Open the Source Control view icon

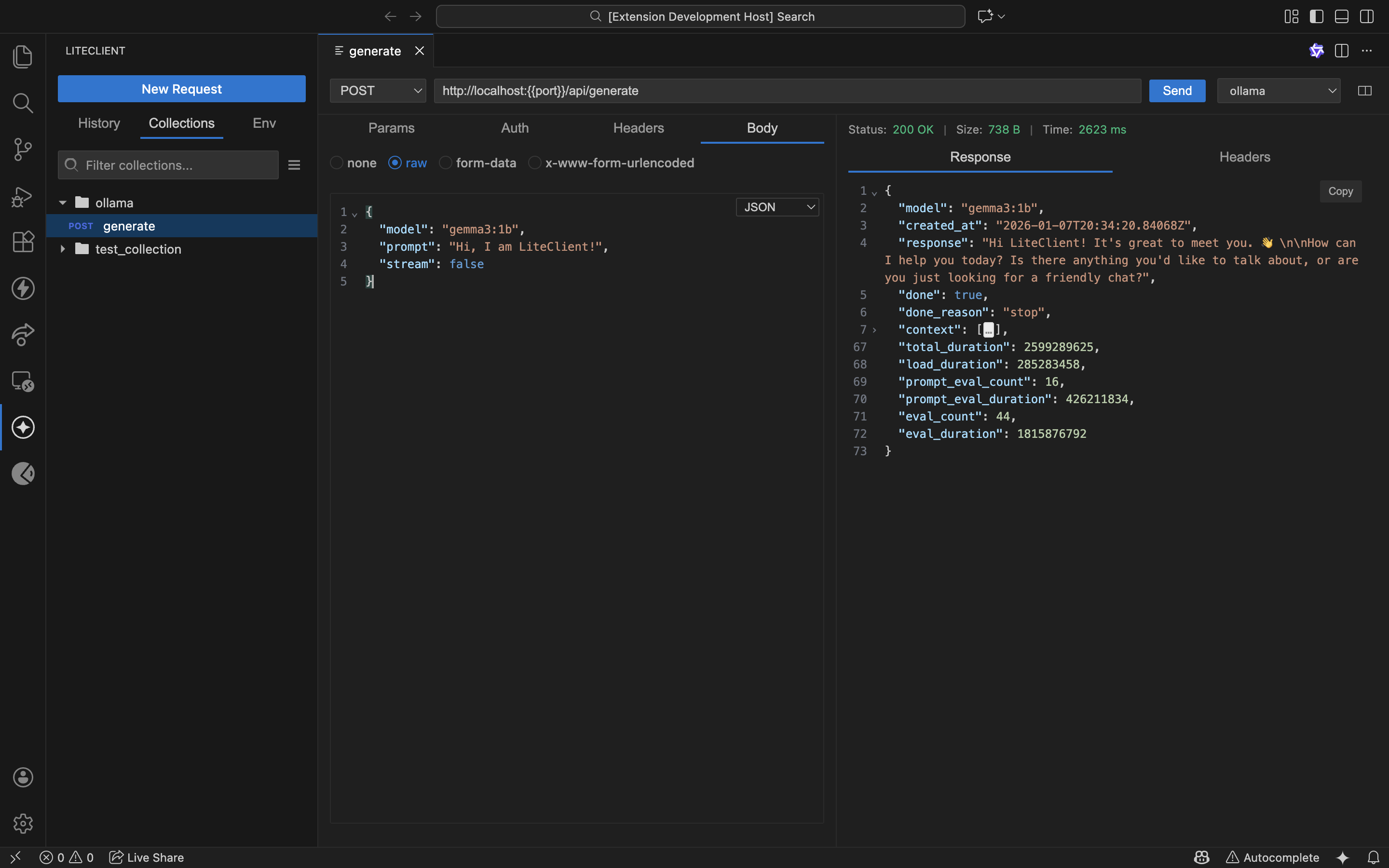click(x=22, y=149)
